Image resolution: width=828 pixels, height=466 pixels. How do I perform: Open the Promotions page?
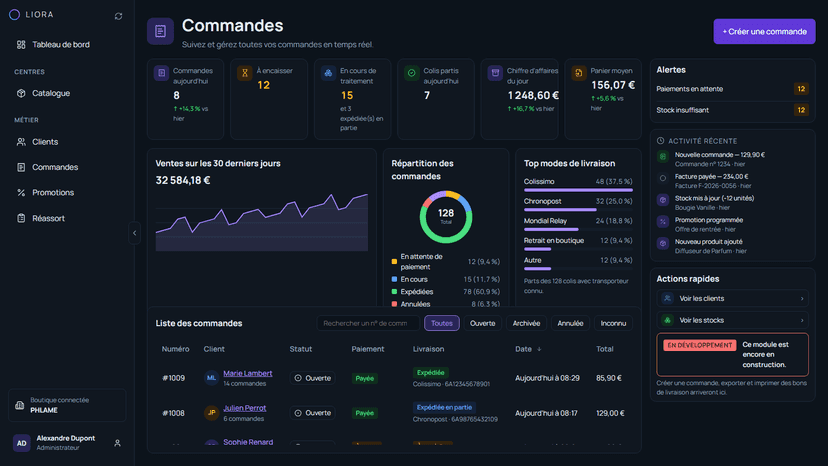(53, 192)
